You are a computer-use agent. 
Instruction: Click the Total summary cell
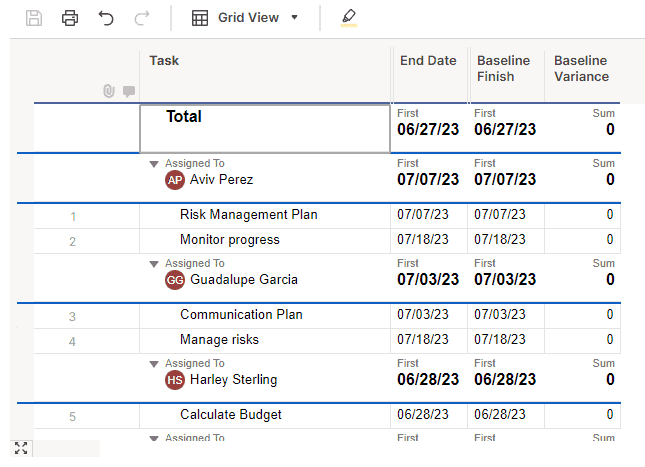[x=264, y=128]
